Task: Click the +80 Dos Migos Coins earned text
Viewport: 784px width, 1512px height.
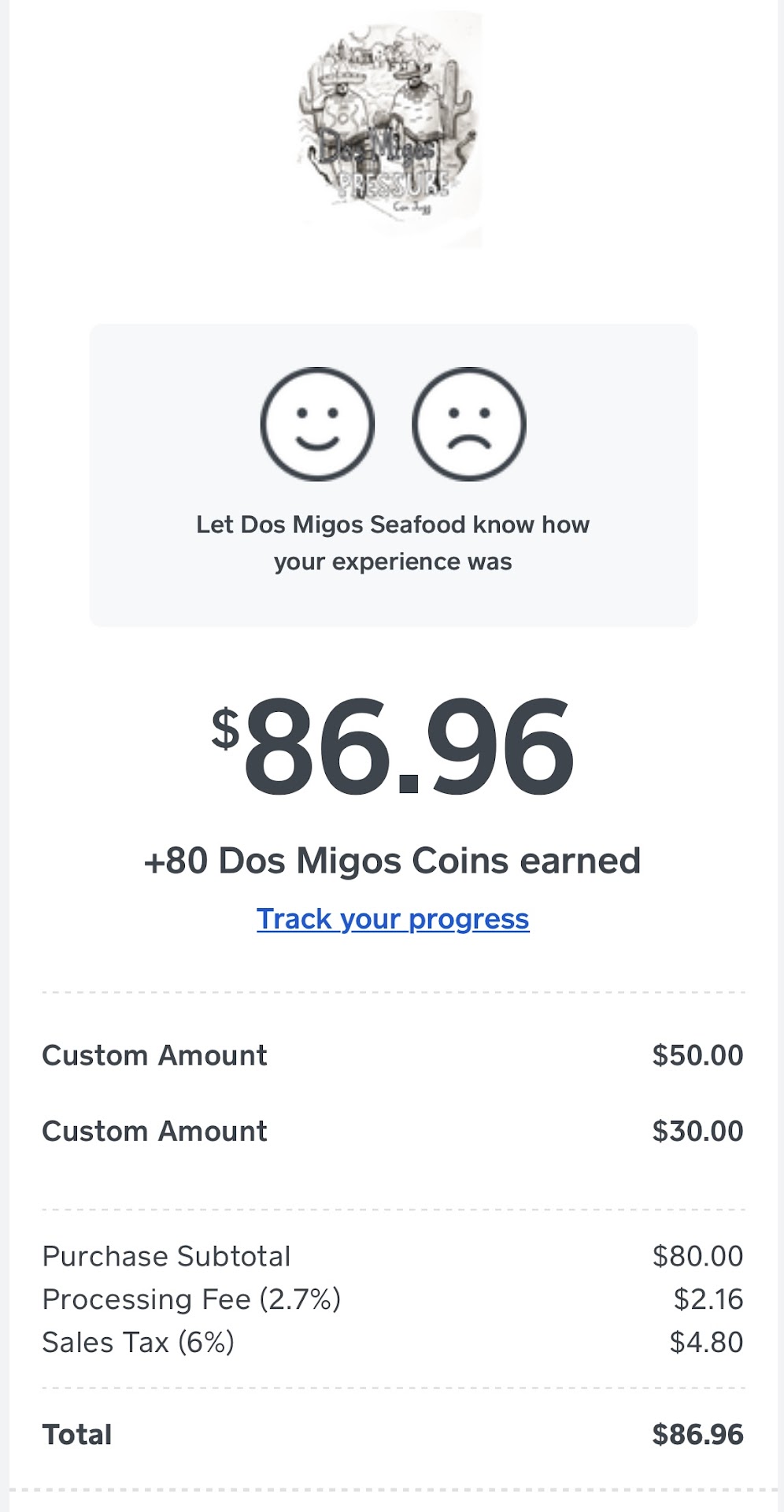Action: pyautogui.click(x=392, y=861)
